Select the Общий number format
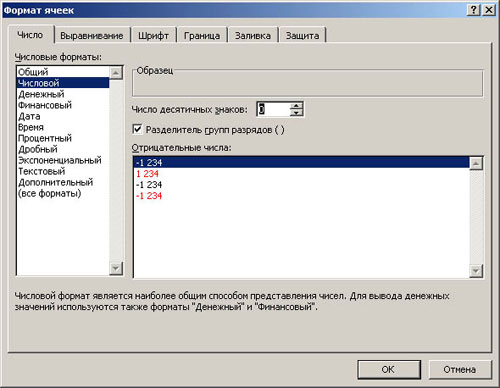The height and width of the screenshot is (388, 500). [63, 72]
